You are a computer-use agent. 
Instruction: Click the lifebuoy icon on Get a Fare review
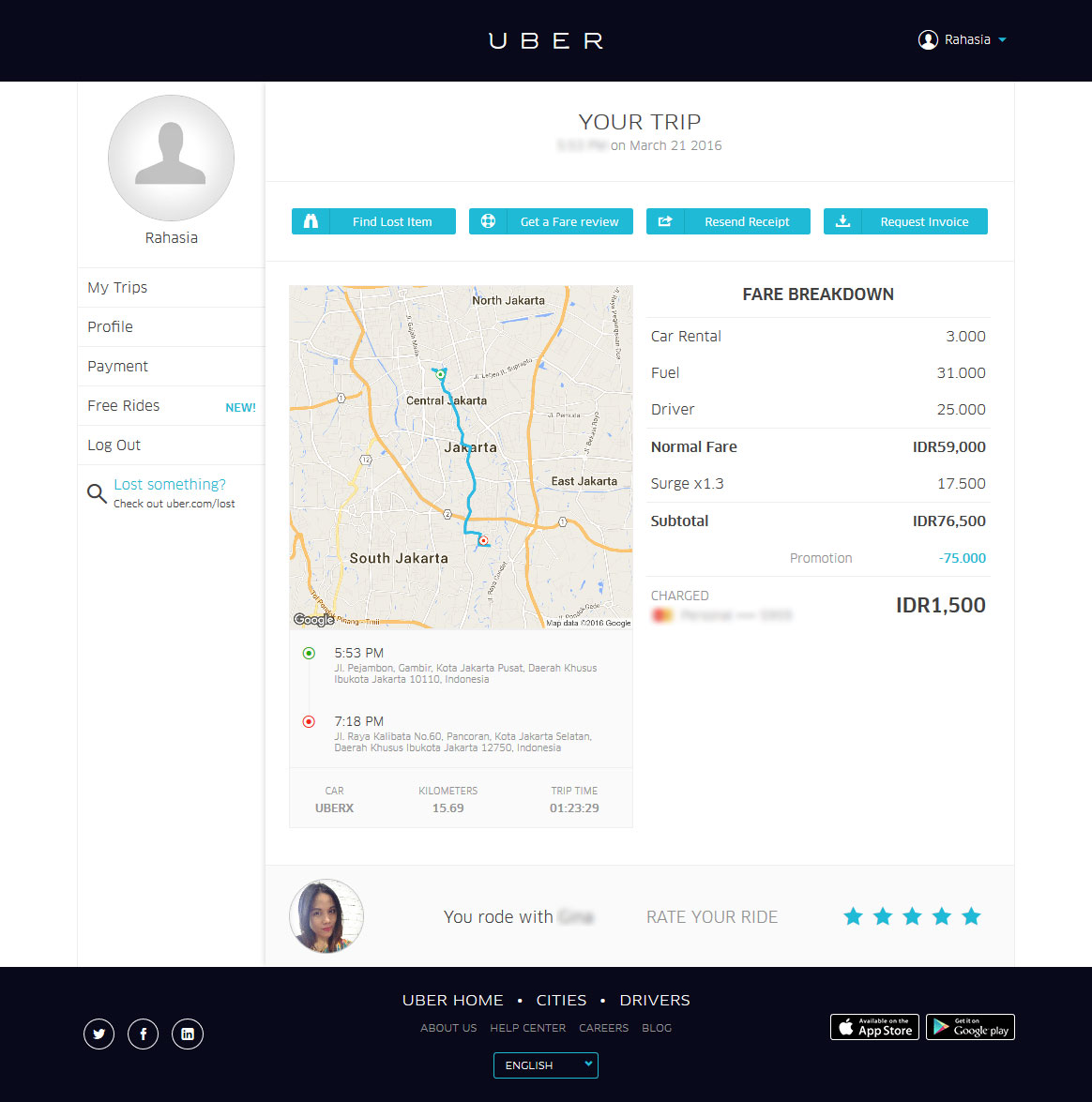488,221
